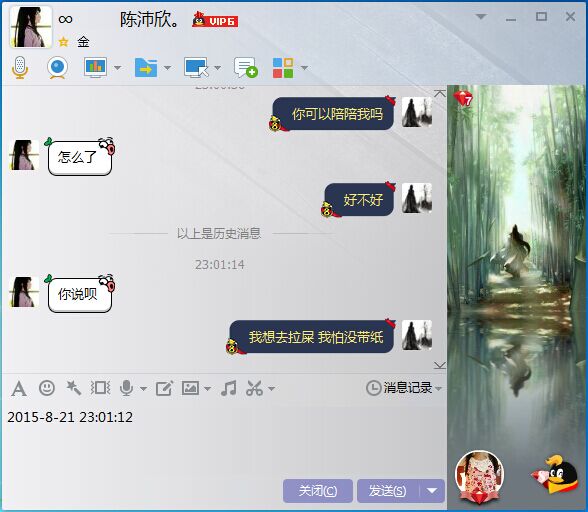Click the 关闭(C) button
Viewport: 588px width, 512px height.
[318, 491]
